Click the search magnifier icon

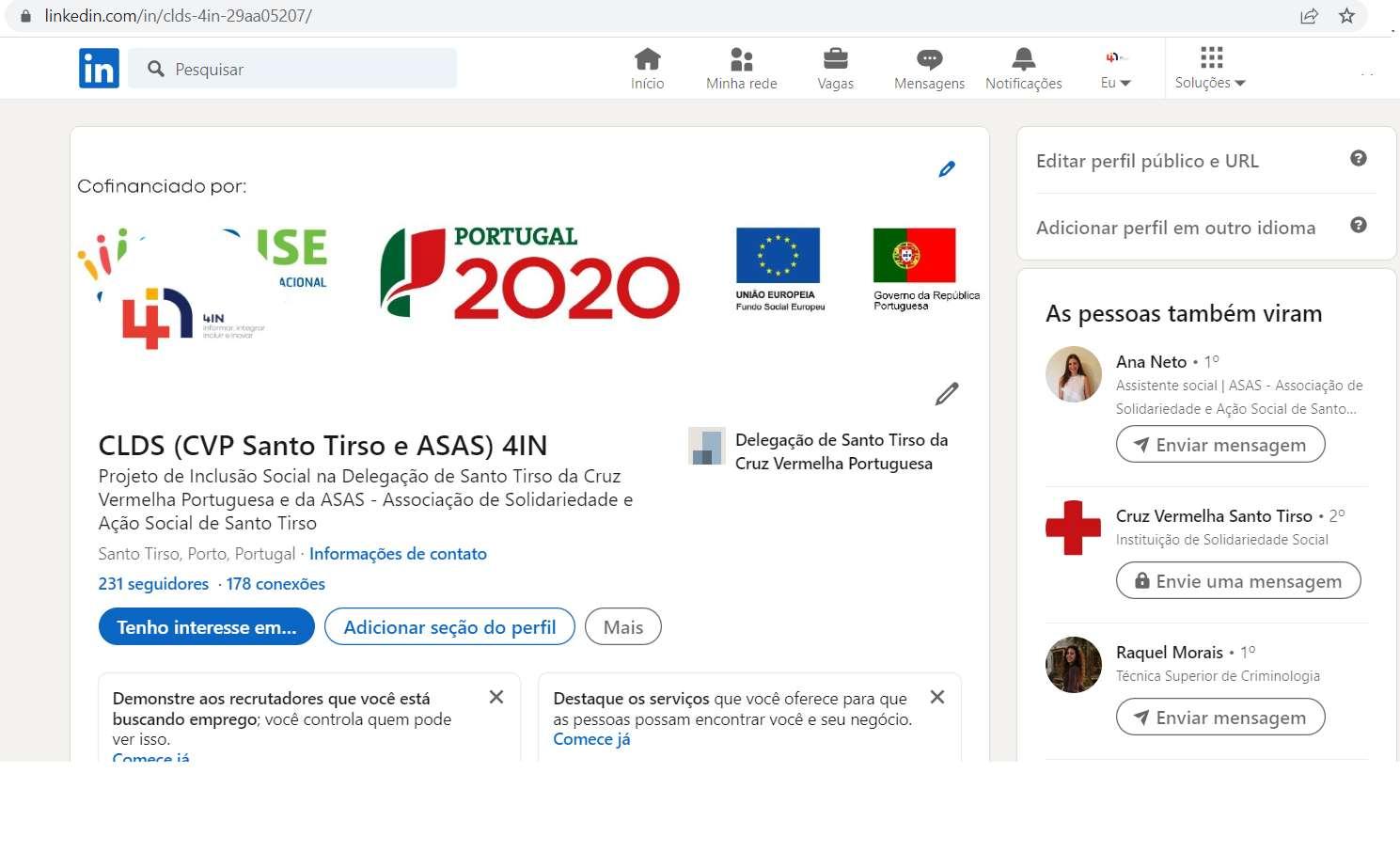click(156, 69)
